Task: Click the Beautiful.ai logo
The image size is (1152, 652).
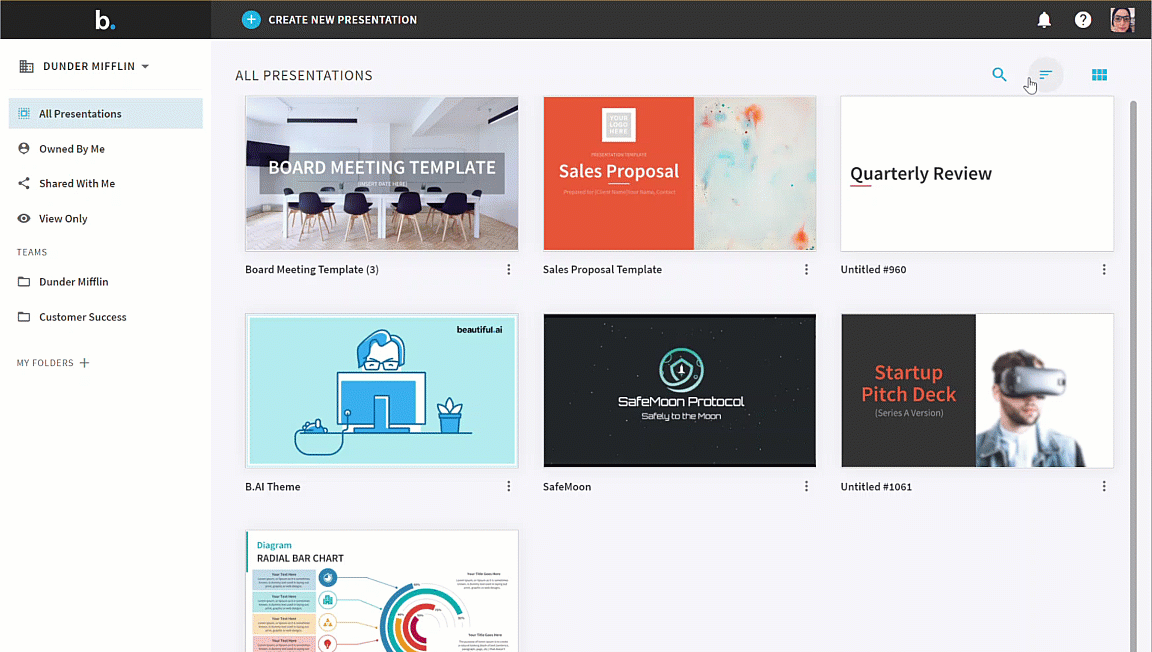Action: 105,20
